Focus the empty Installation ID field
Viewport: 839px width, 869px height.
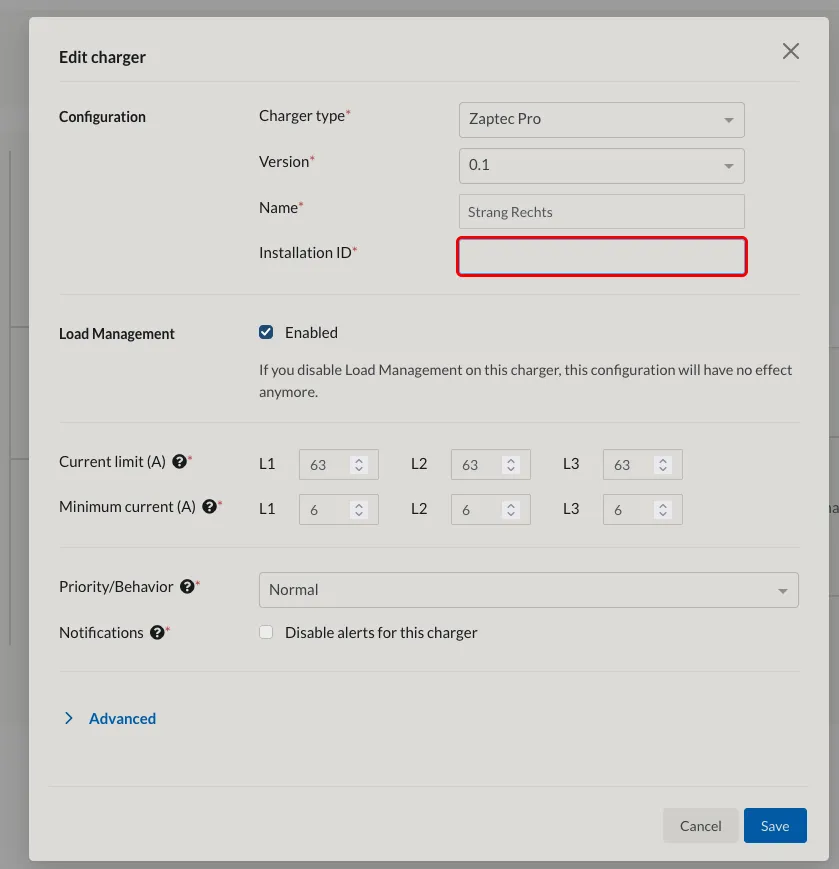point(601,257)
